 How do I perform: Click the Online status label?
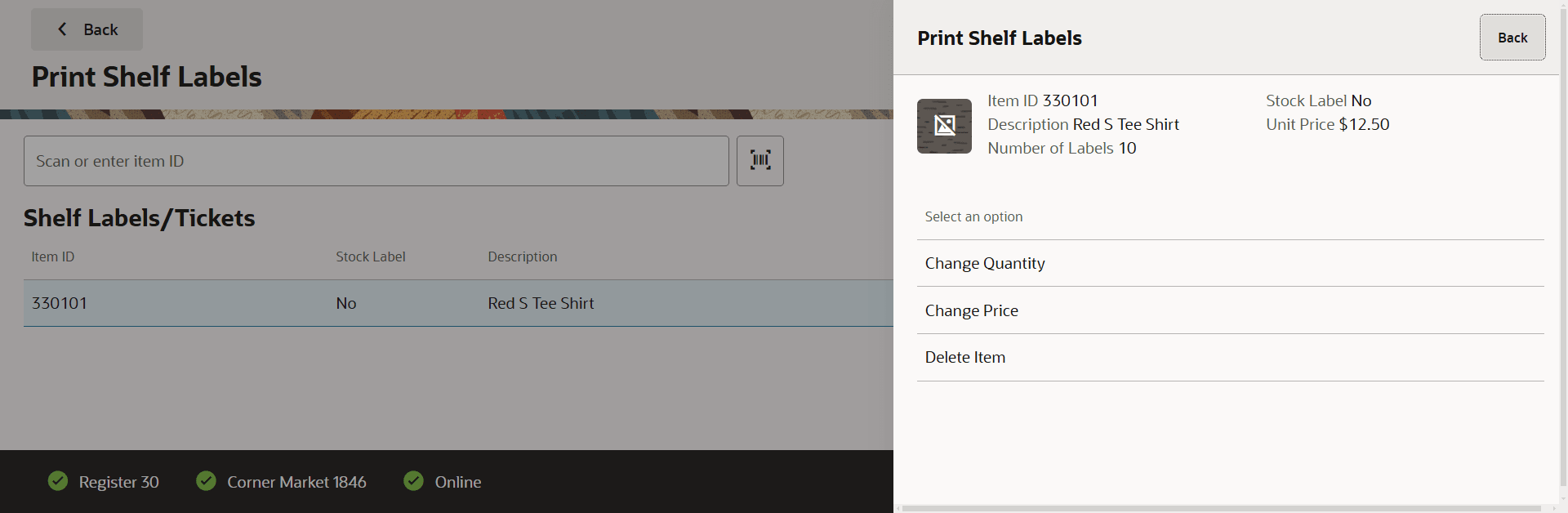(458, 482)
